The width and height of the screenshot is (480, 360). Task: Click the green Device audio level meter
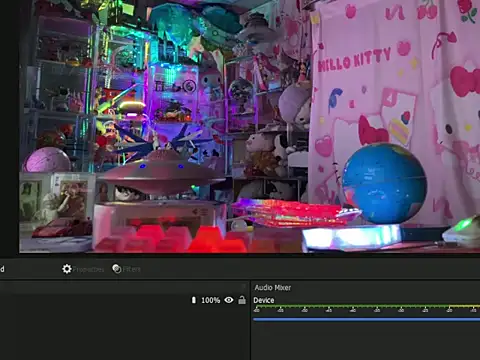[367, 306]
